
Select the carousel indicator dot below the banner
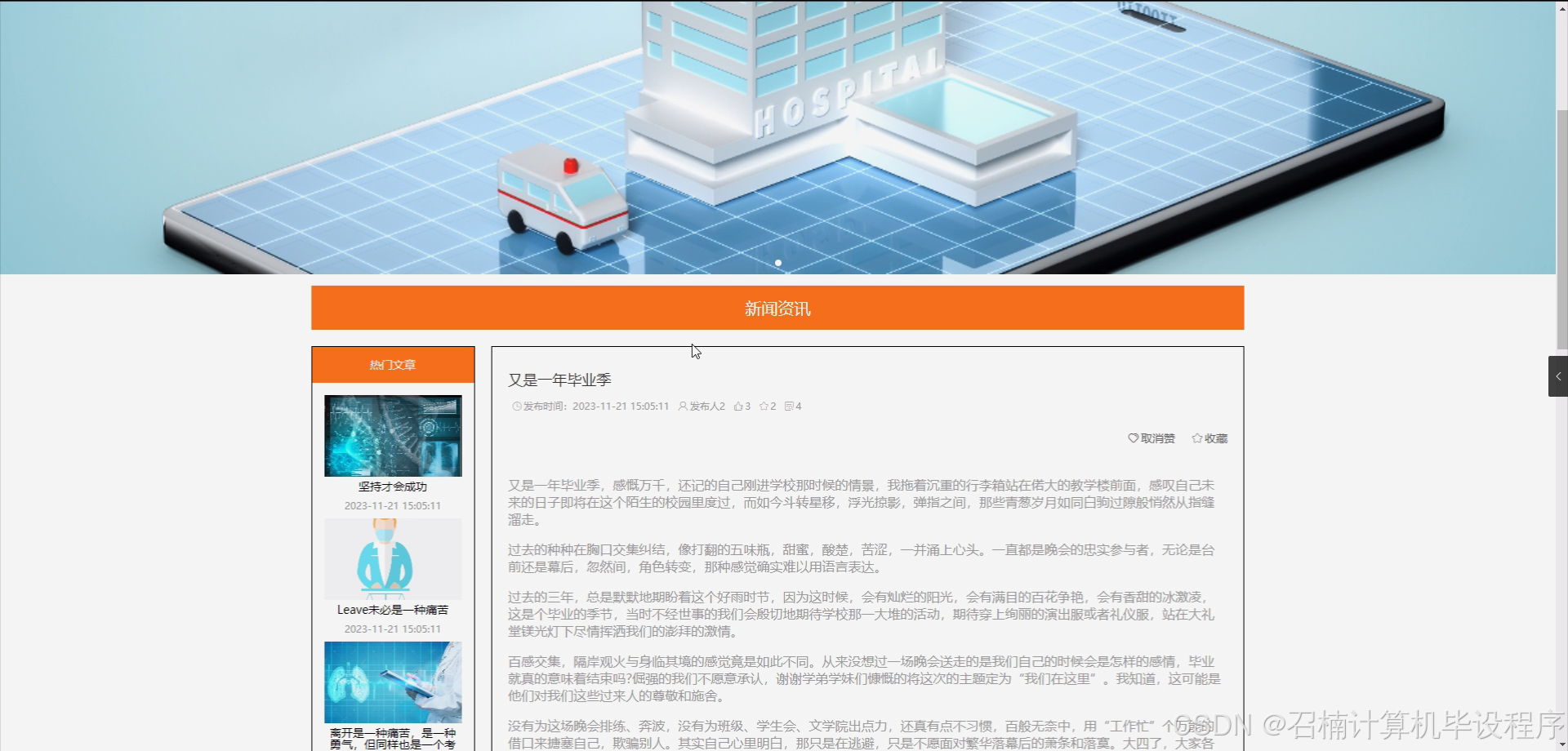(x=777, y=262)
